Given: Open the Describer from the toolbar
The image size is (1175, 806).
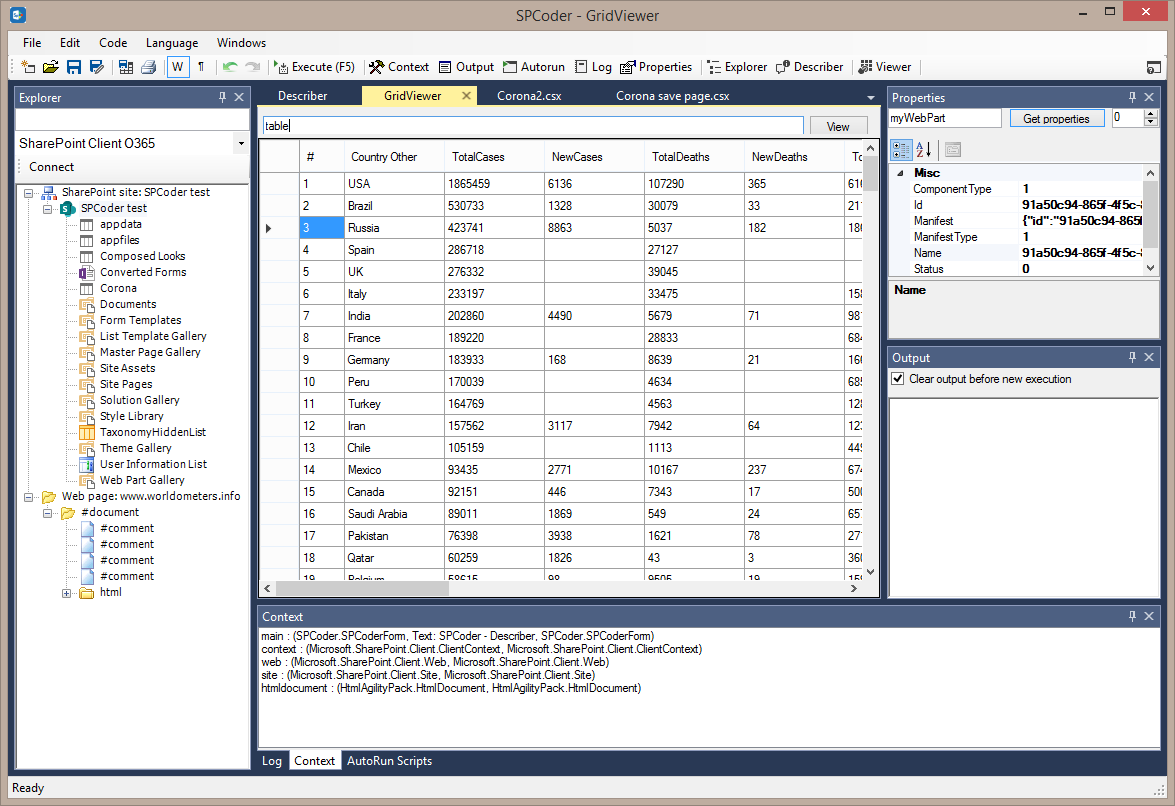Looking at the screenshot, I should click(809, 67).
